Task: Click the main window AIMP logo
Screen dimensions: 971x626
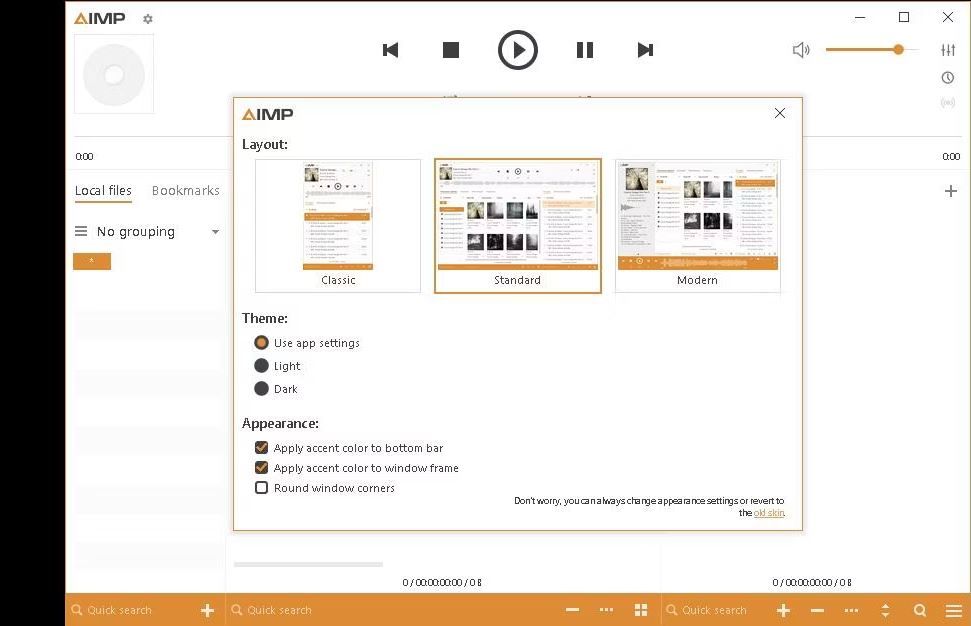Action: click(x=100, y=19)
